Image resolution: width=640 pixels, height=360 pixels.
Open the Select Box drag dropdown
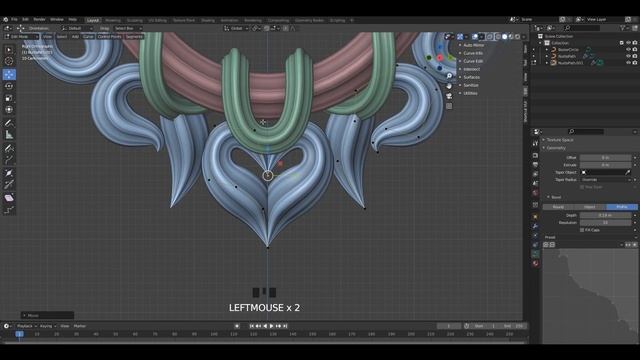tap(127, 29)
